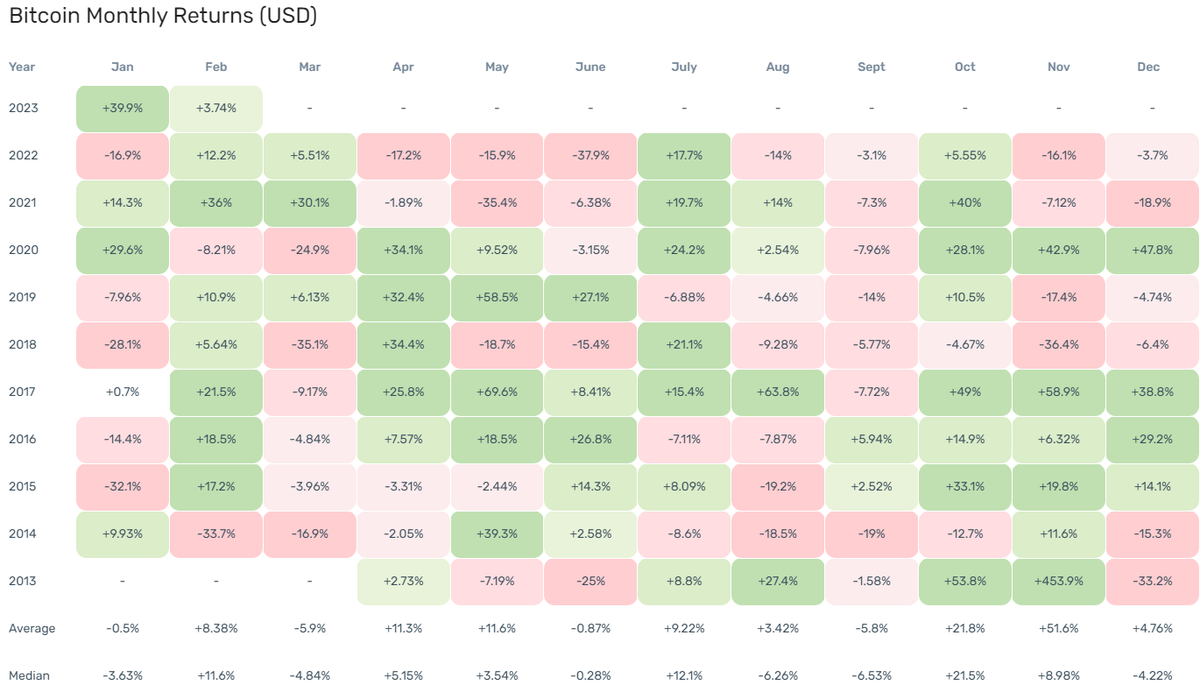Screen dimensions: 1200x692
Task: Click the +63.8% August 2017 cell
Action: coord(777,392)
